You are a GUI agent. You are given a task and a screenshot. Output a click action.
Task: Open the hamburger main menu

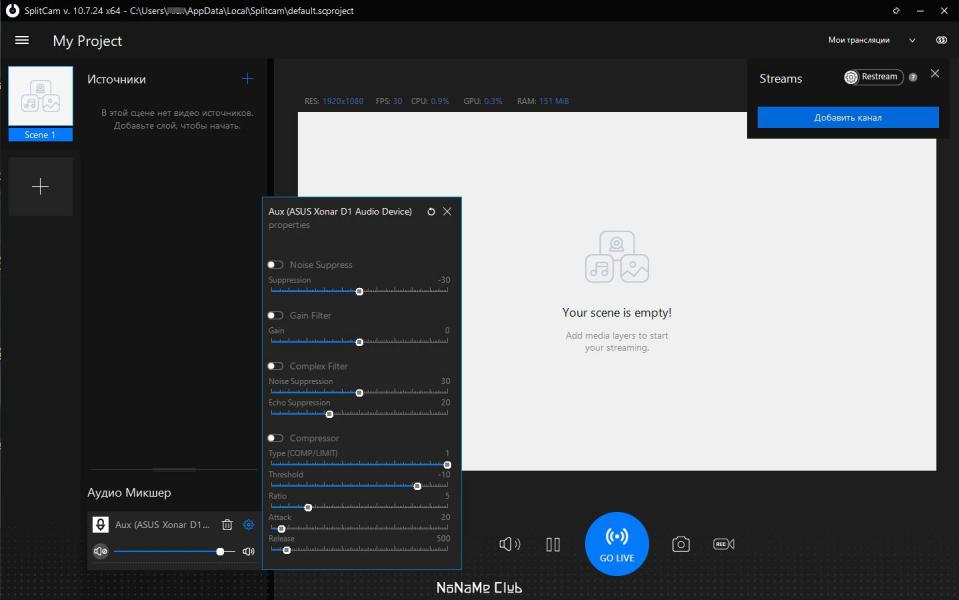tap(22, 40)
